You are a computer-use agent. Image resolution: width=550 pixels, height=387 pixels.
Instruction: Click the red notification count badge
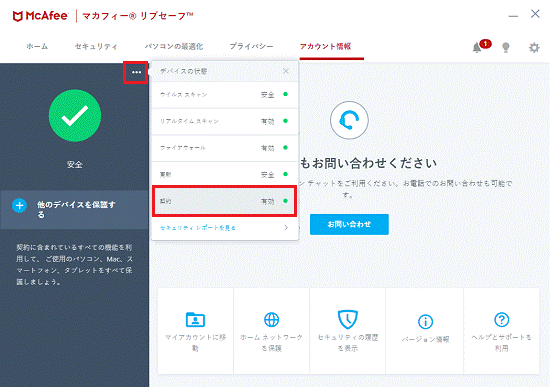pos(485,44)
